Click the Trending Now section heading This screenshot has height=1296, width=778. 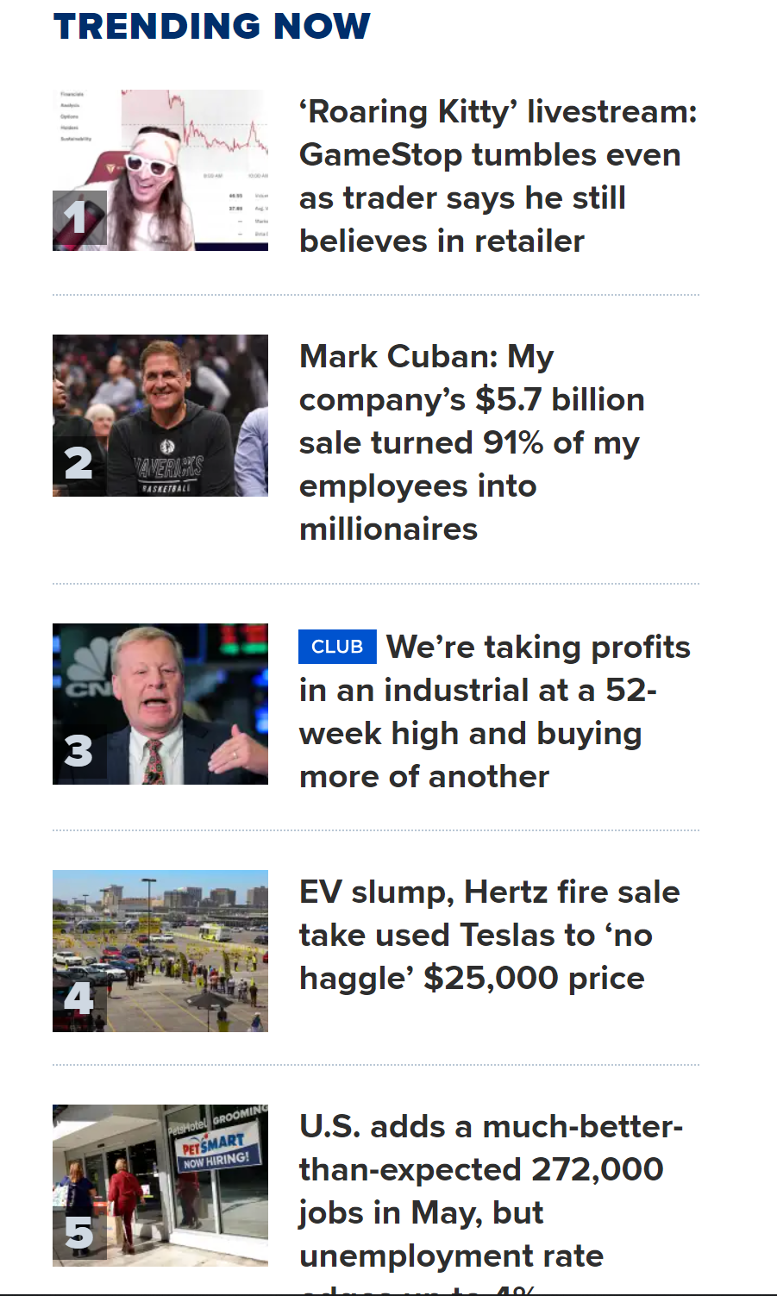212,27
